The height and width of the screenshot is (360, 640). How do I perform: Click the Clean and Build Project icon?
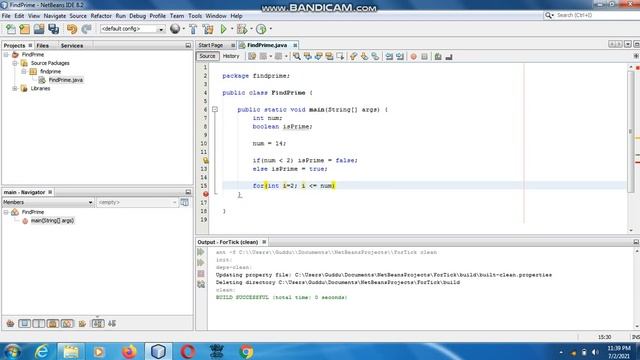208,29
